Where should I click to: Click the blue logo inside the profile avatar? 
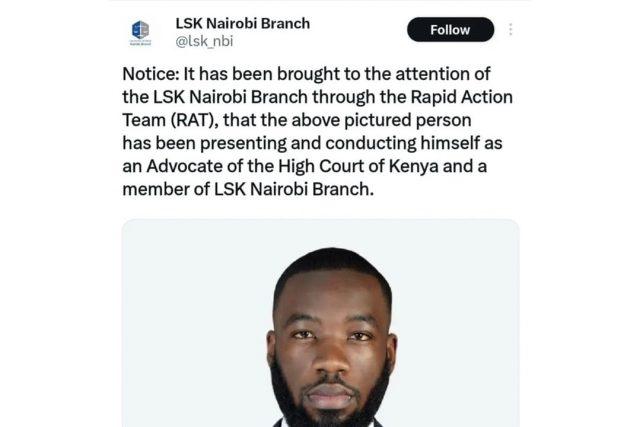pyautogui.click(x=140, y=30)
